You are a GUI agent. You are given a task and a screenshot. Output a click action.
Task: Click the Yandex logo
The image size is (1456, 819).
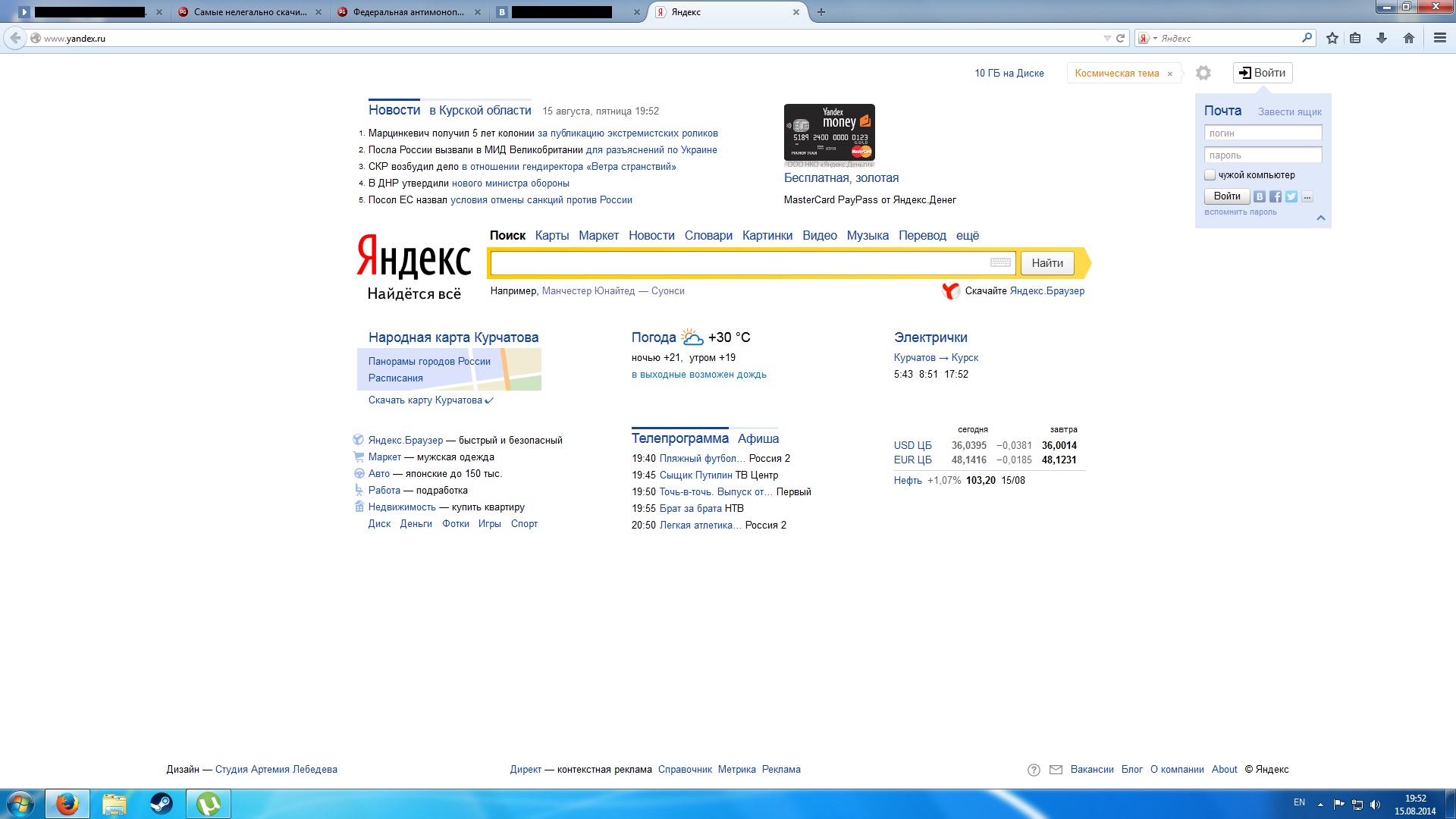(414, 256)
